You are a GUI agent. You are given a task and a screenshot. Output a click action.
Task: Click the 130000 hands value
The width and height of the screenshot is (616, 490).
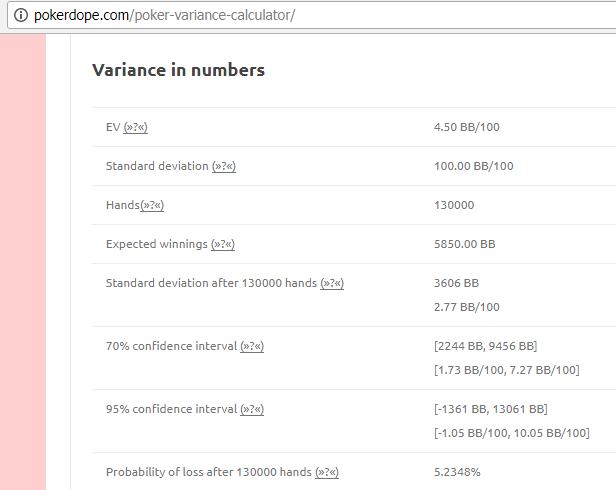[454, 205]
